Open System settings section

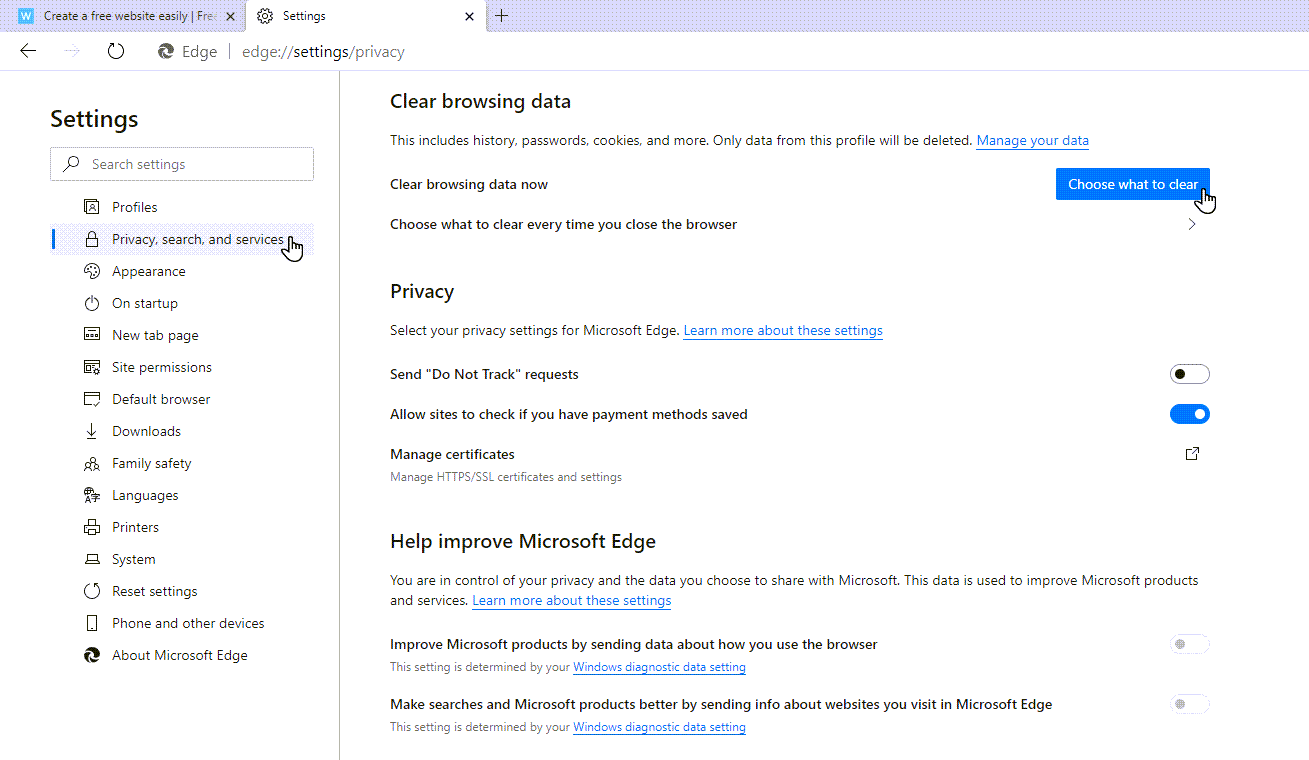click(x=182, y=559)
